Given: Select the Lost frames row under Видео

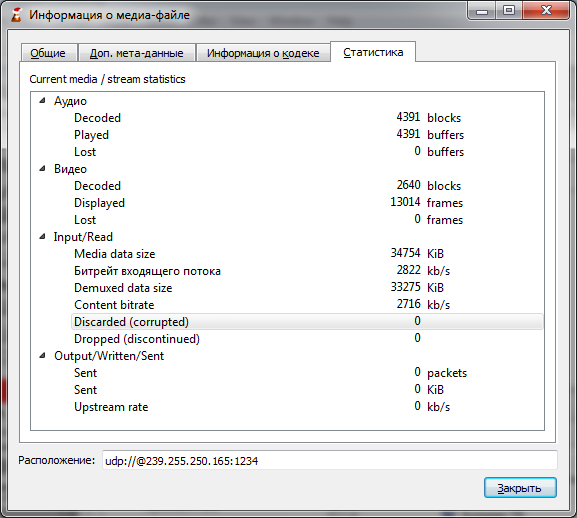Looking at the screenshot, I should pos(307,220).
